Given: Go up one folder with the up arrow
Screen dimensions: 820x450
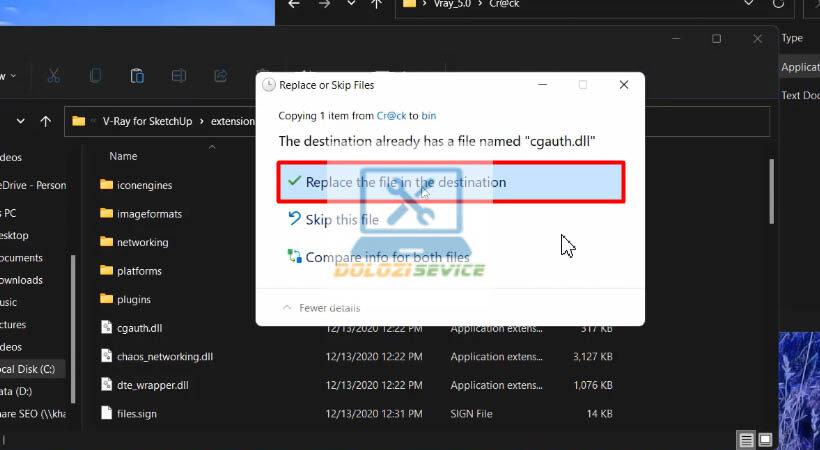Looking at the screenshot, I should (45, 121).
